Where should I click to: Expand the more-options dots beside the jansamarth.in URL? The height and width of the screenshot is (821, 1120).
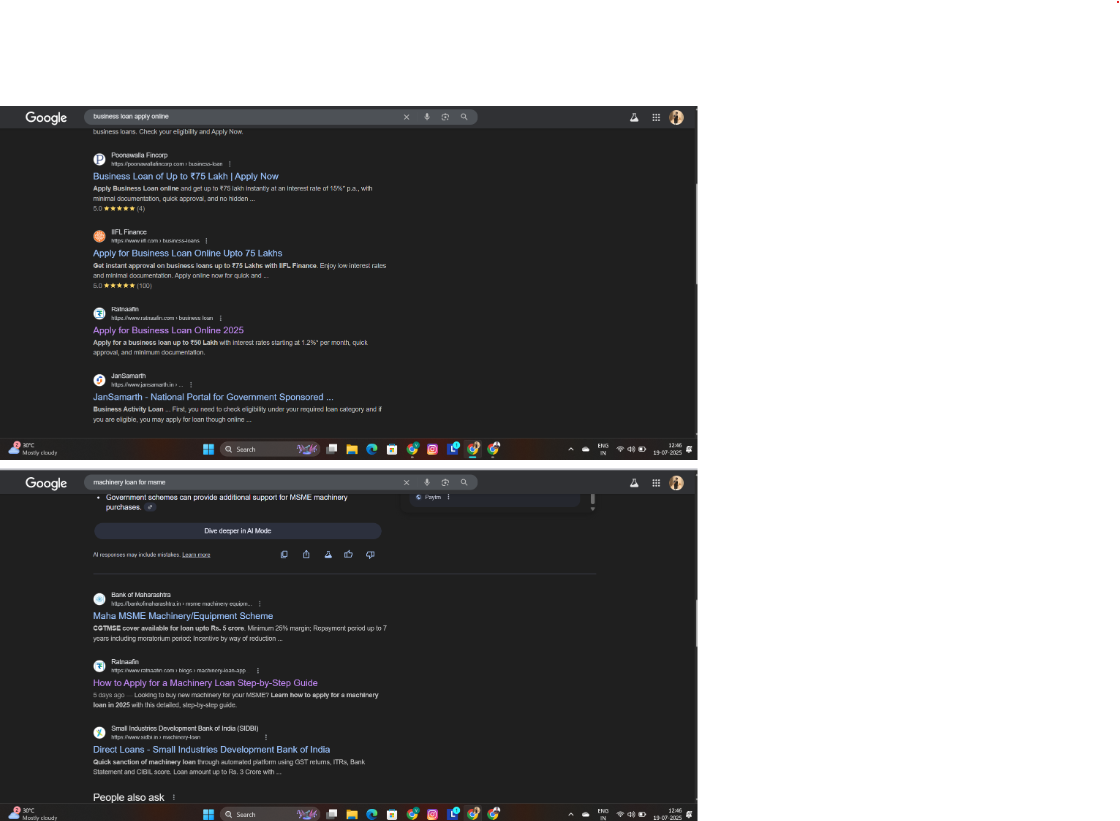(191, 385)
